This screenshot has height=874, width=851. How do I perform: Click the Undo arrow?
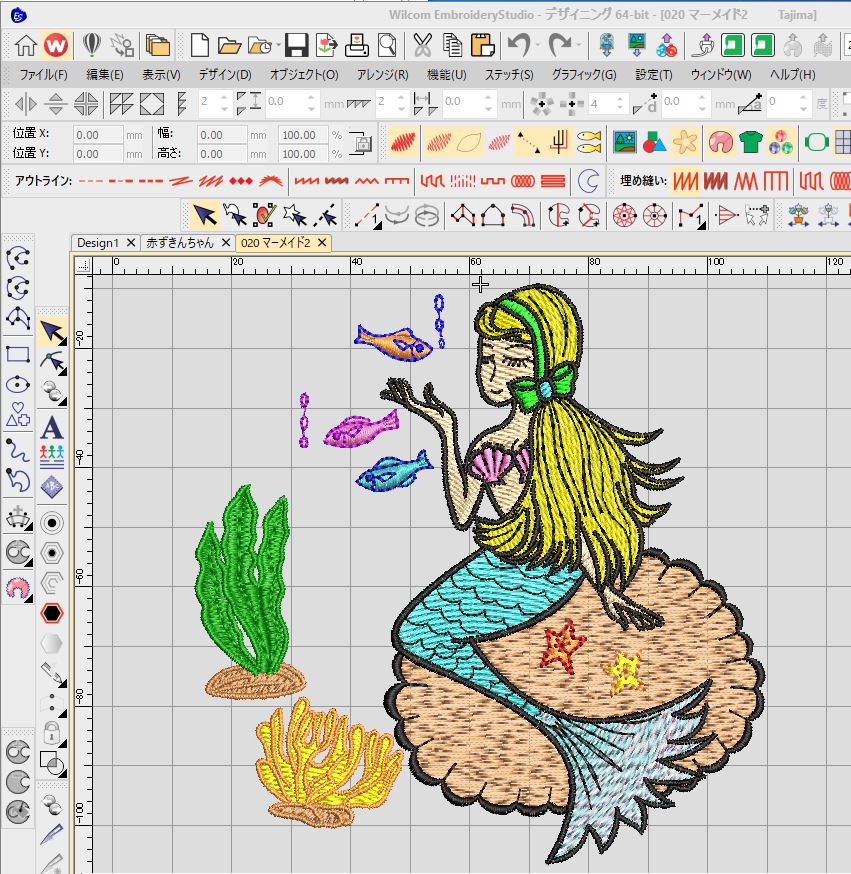pyautogui.click(x=518, y=45)
